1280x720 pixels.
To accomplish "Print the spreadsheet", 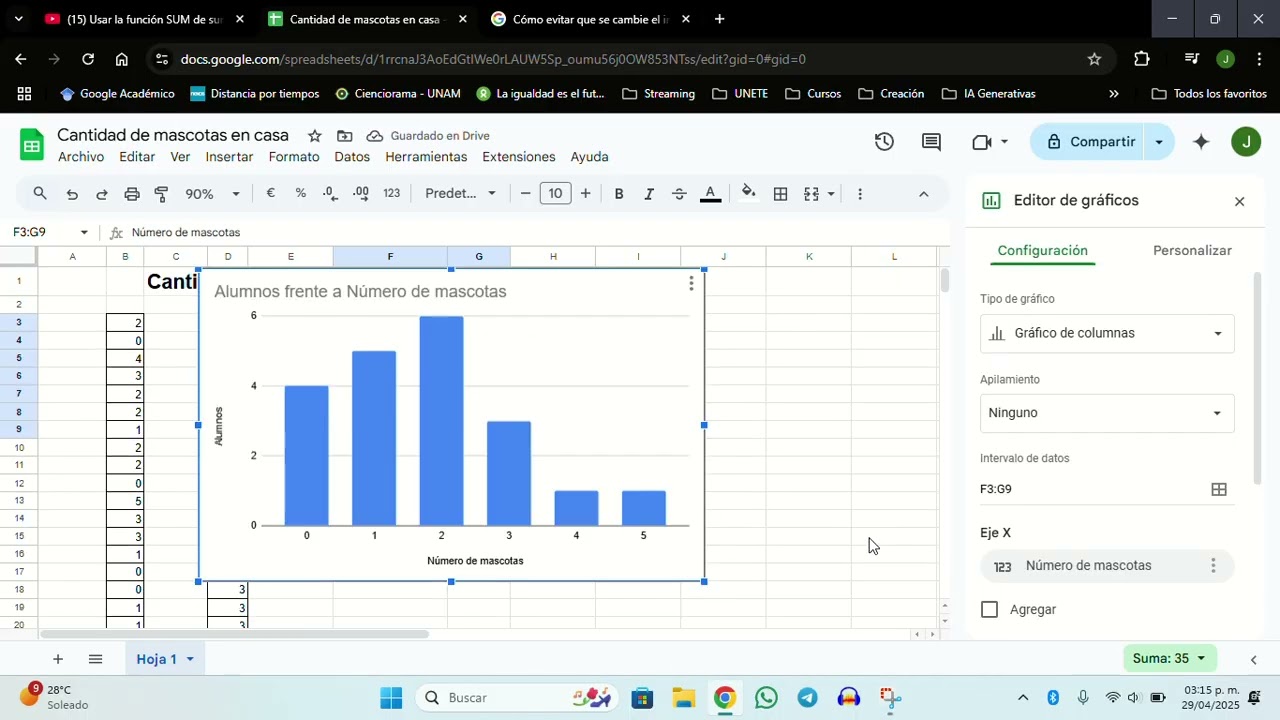I will pos(132,194).
